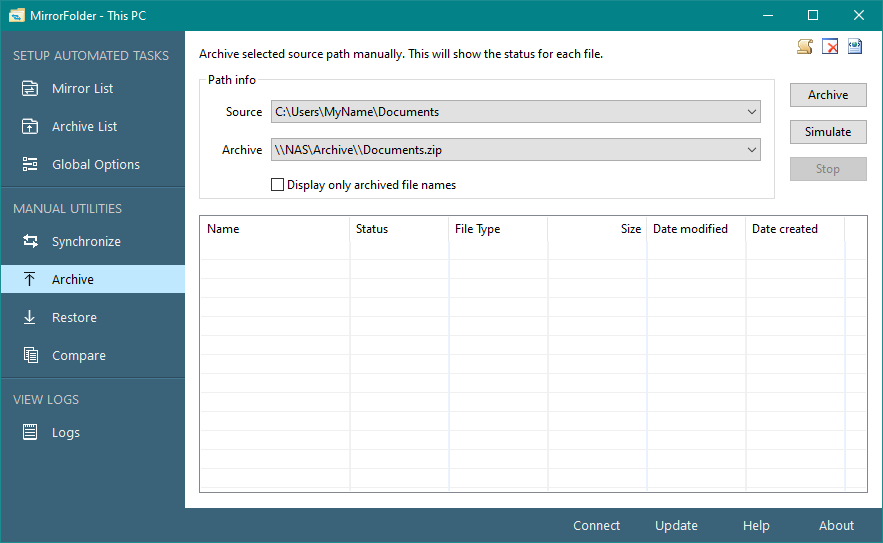Click Connect in the bottom bar
The image size is (883, 543).
[596, 526]
